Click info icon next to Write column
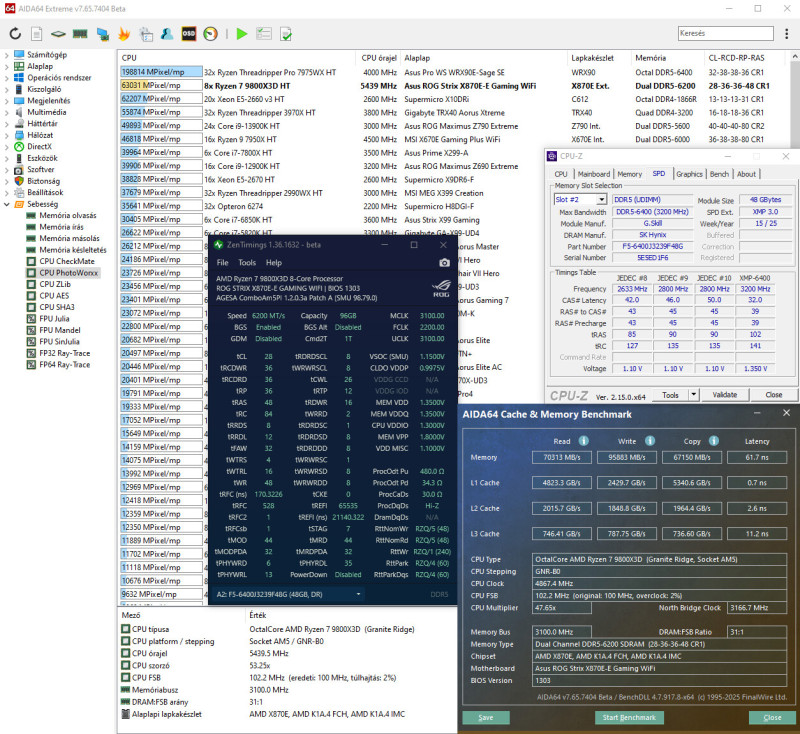800x734 pixels. (649, 441)
